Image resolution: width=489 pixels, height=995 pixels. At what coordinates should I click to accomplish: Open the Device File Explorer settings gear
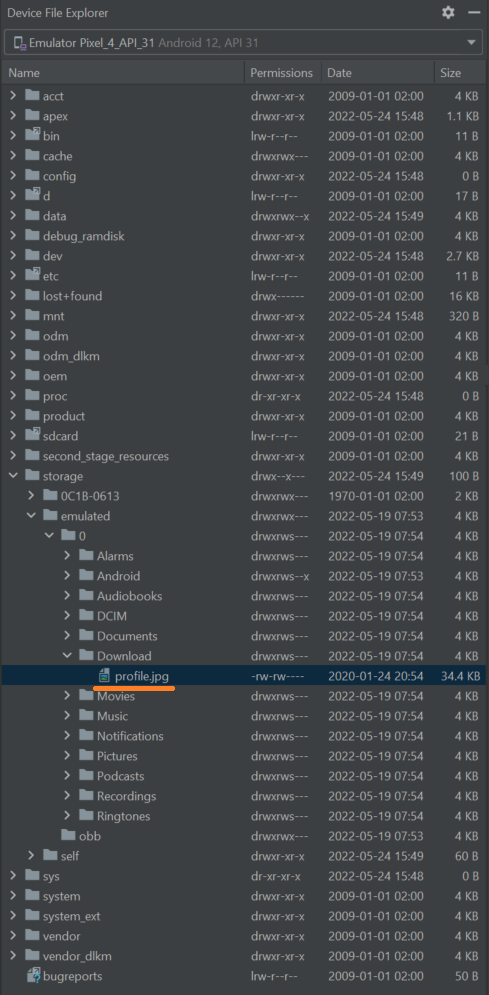448,13
